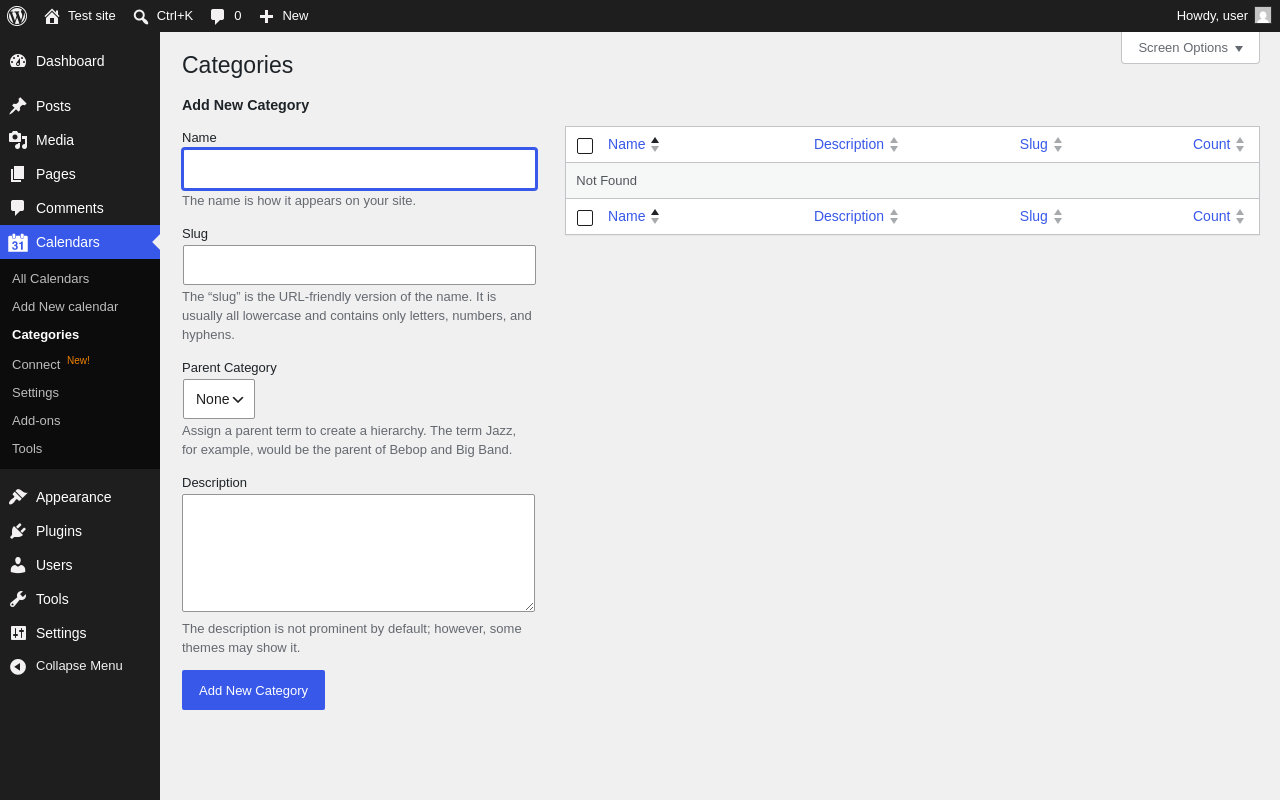Click the Add New Category button
The height and width of the screenshot is (800, 1280).
[x=253, y=690]
